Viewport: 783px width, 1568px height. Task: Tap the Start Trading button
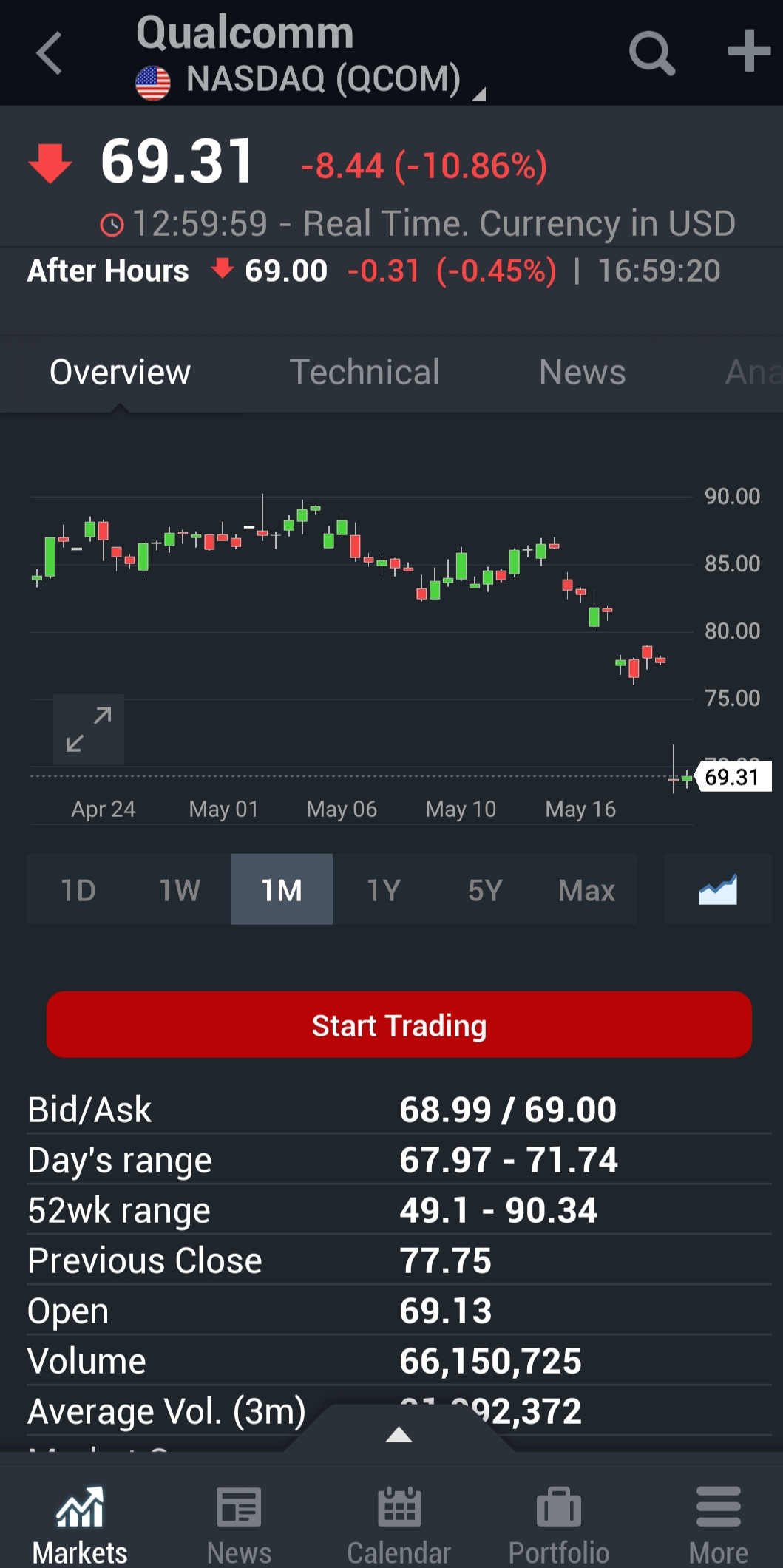click(399, 1025)
